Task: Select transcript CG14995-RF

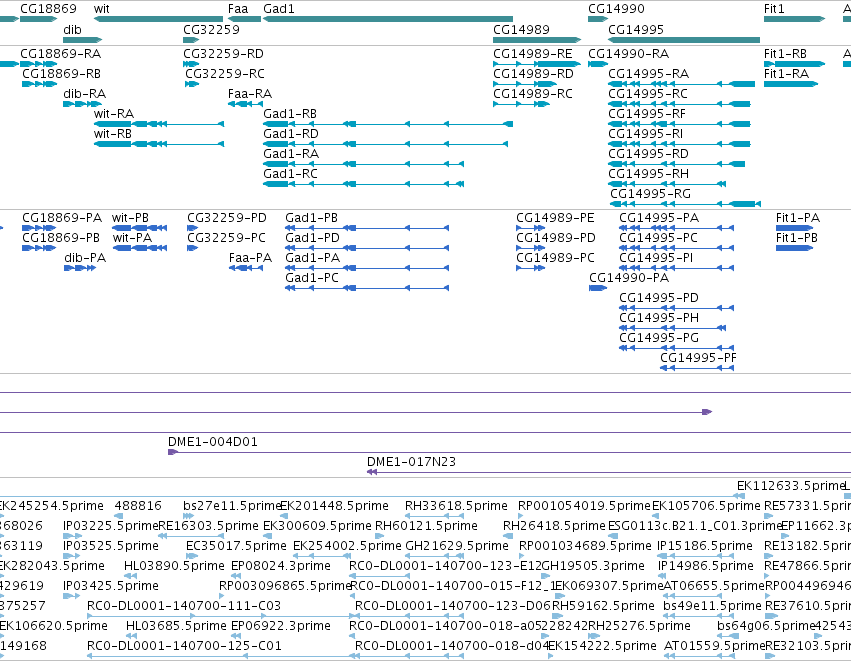Action: [x=679, y=124]
